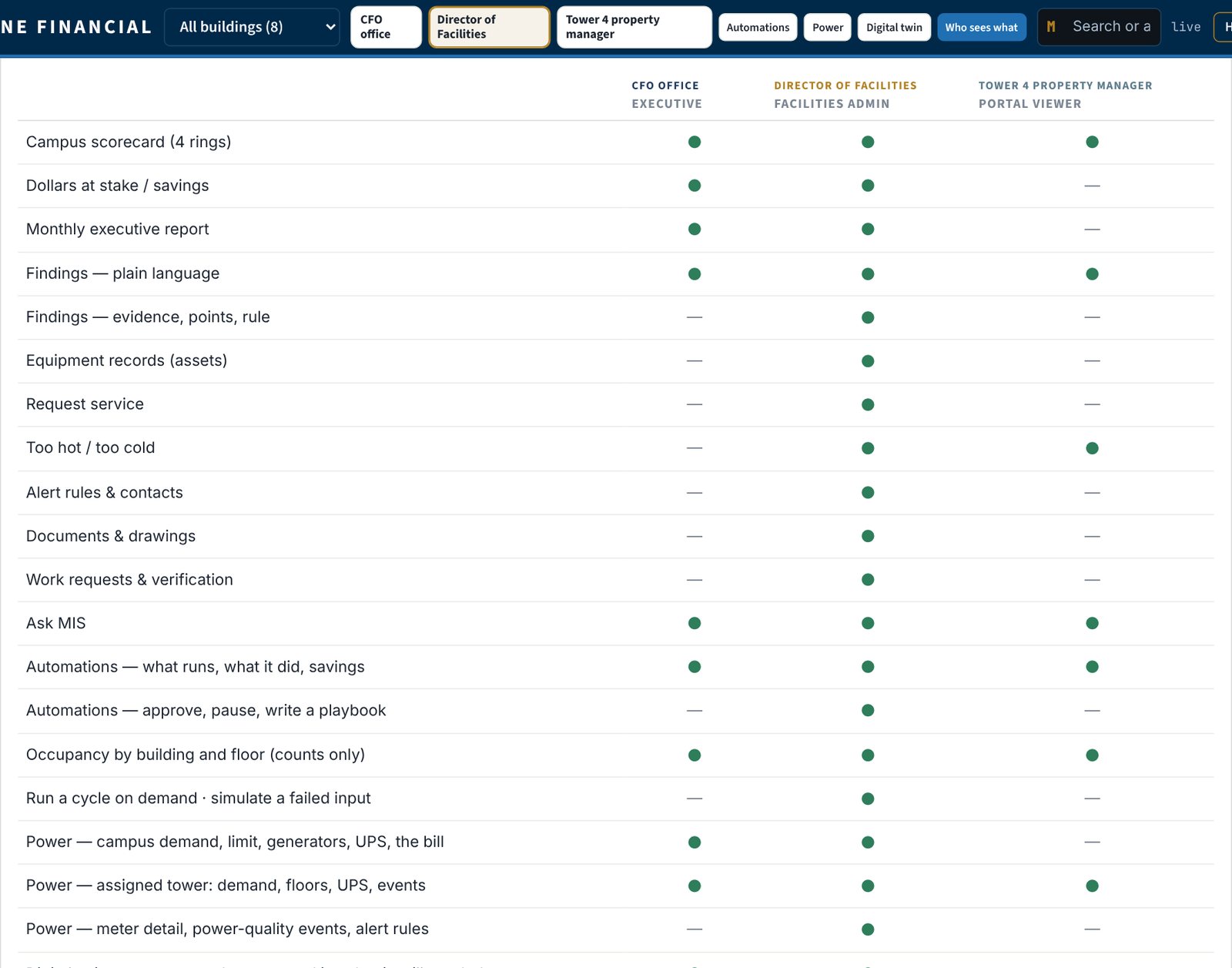Click Run a cycle on demand Facilities dot

tap(868, 799)
